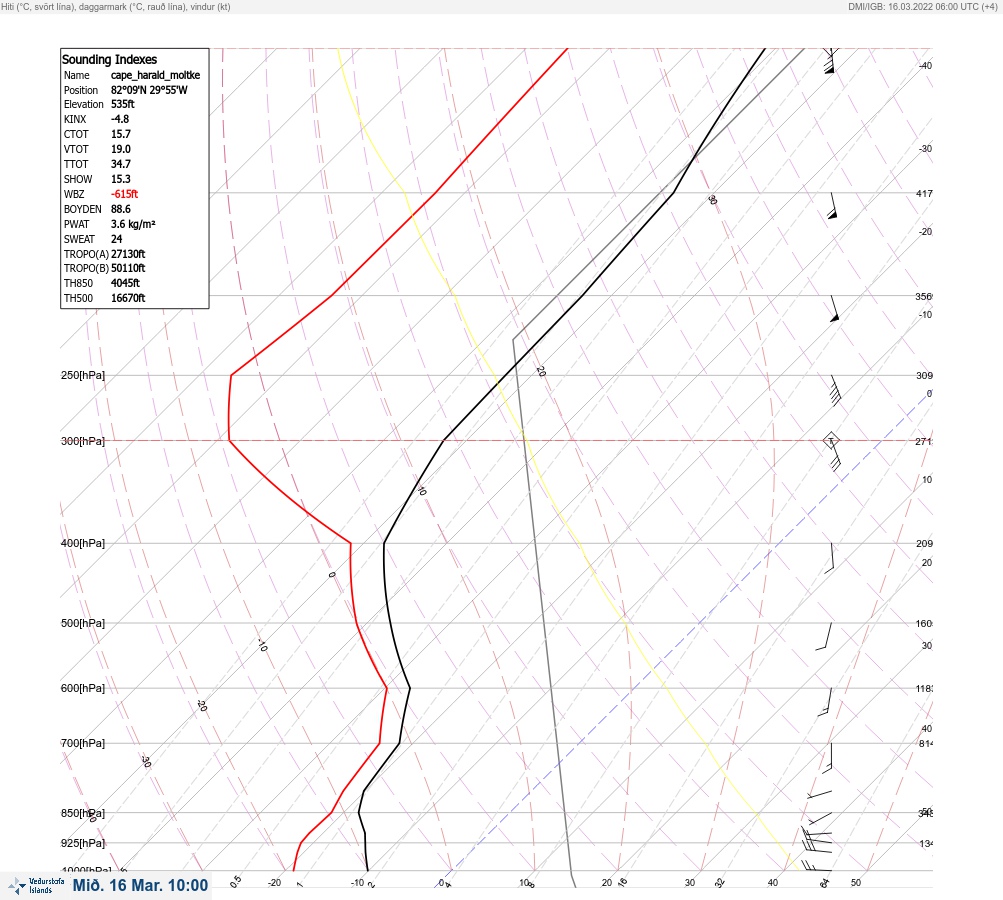Viewport: 1003px width, 900px height.
Task: Click the BOYDEN value 88.6
Action: [120, 209]
